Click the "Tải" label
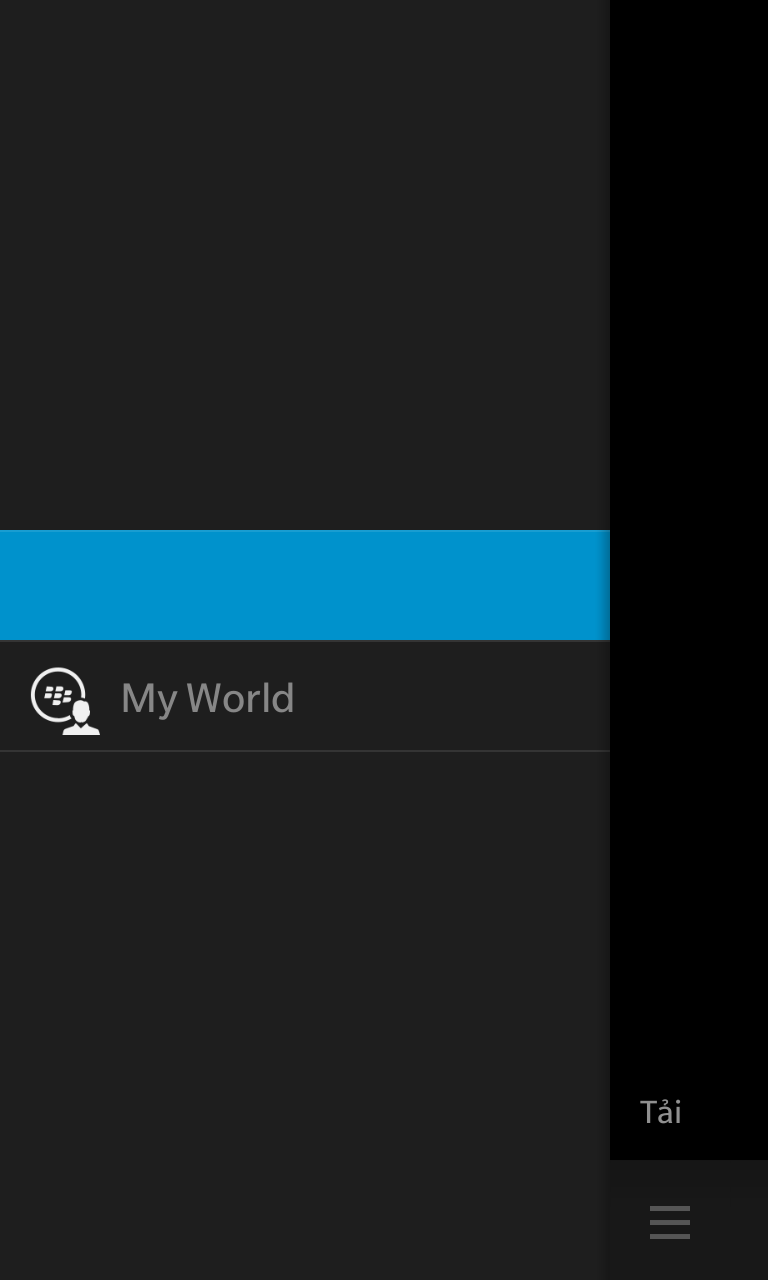Screen dimensions: 768x1280 [x=660, y=1112]
